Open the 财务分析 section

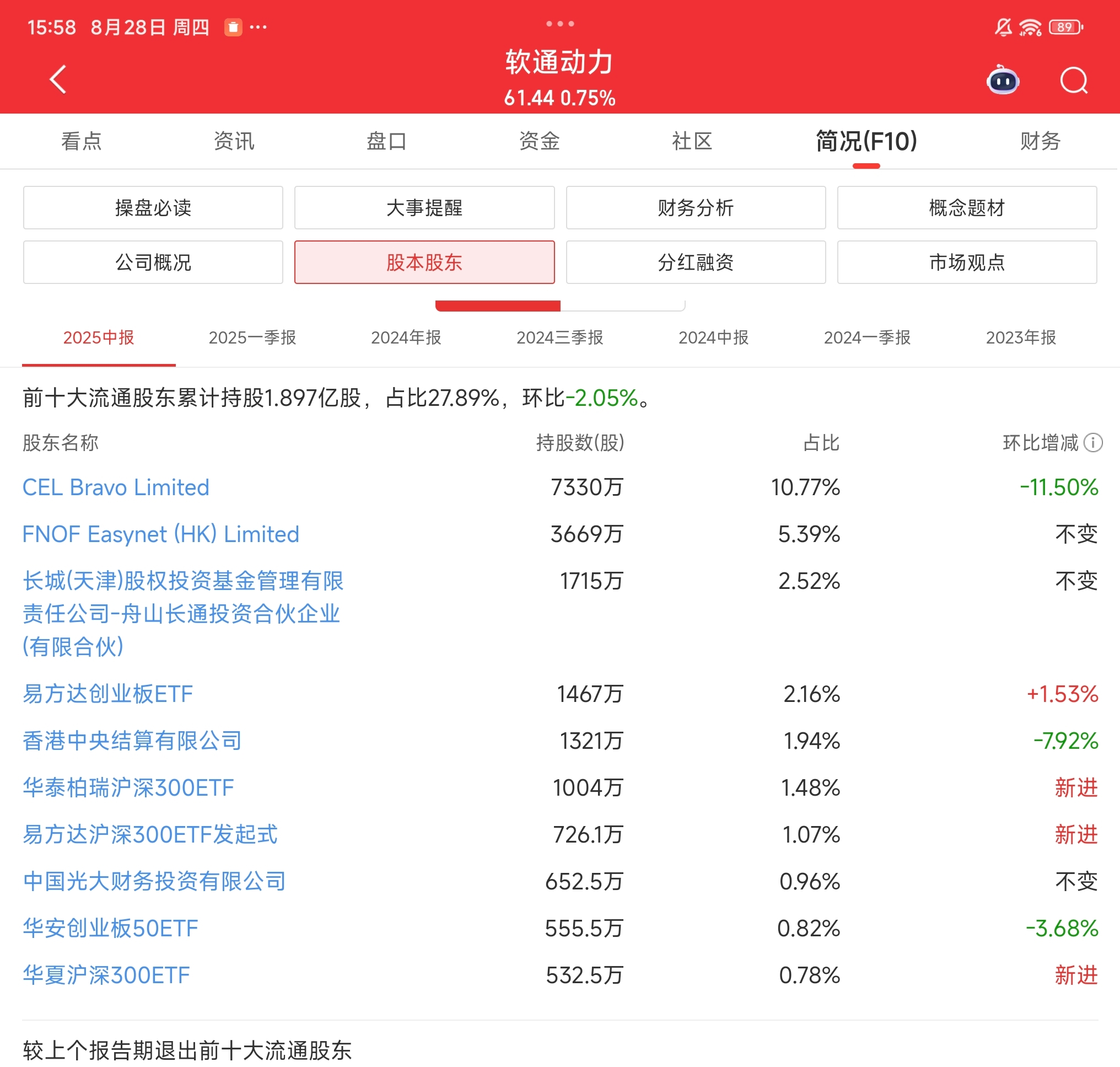696,207
